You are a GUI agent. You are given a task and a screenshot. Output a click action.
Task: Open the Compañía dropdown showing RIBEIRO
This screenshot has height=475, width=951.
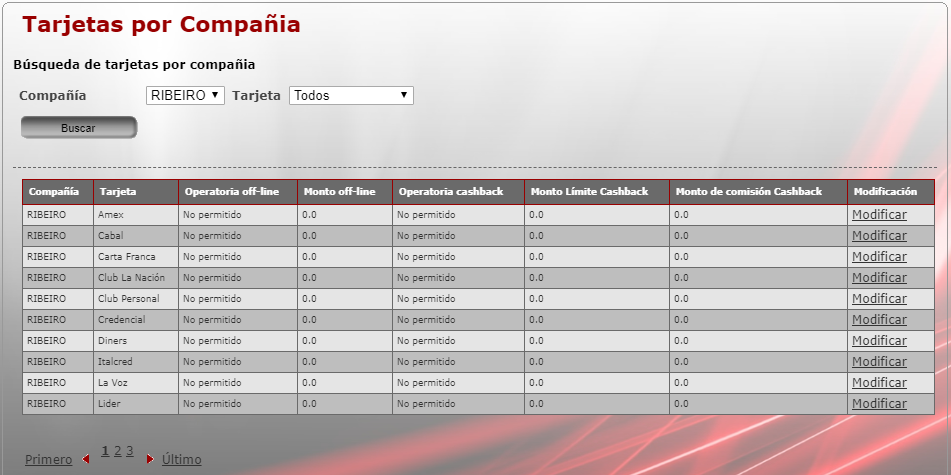(185, 95)
